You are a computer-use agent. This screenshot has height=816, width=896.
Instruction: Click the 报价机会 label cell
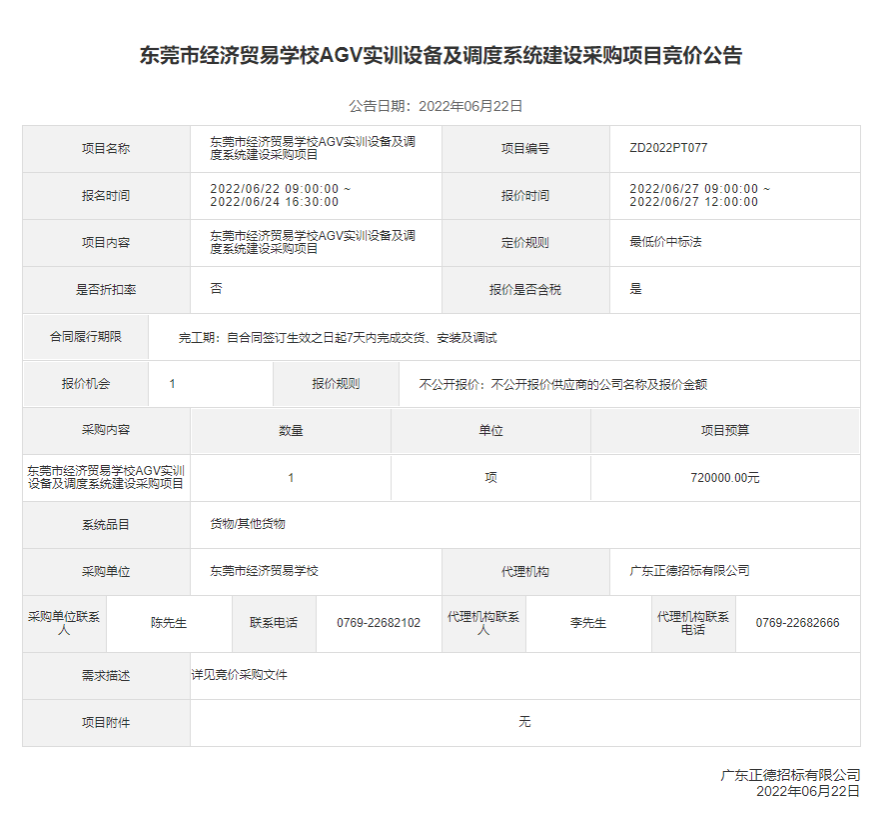[86, 384]
